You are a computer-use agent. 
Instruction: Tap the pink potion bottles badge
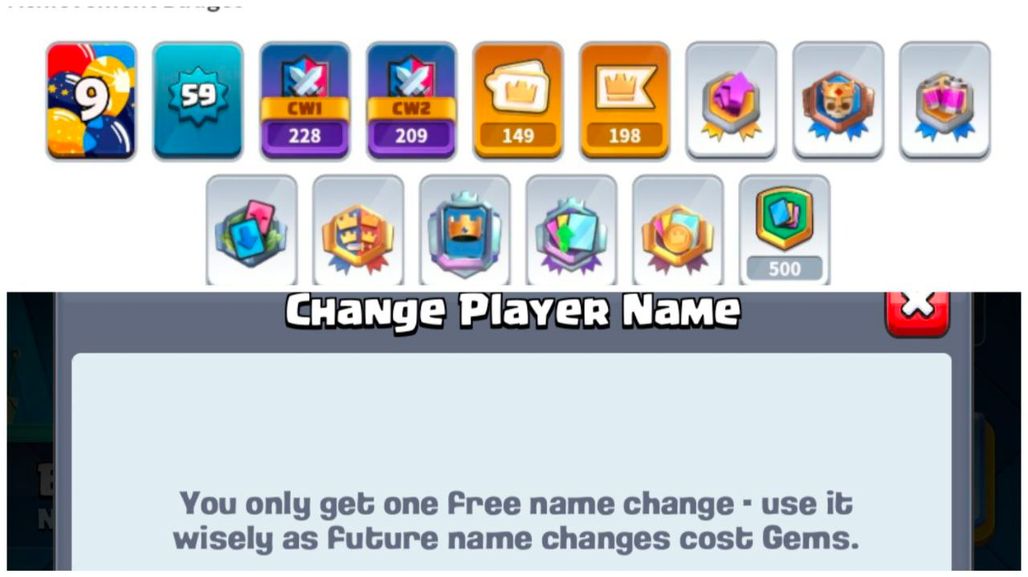point(945,101)
